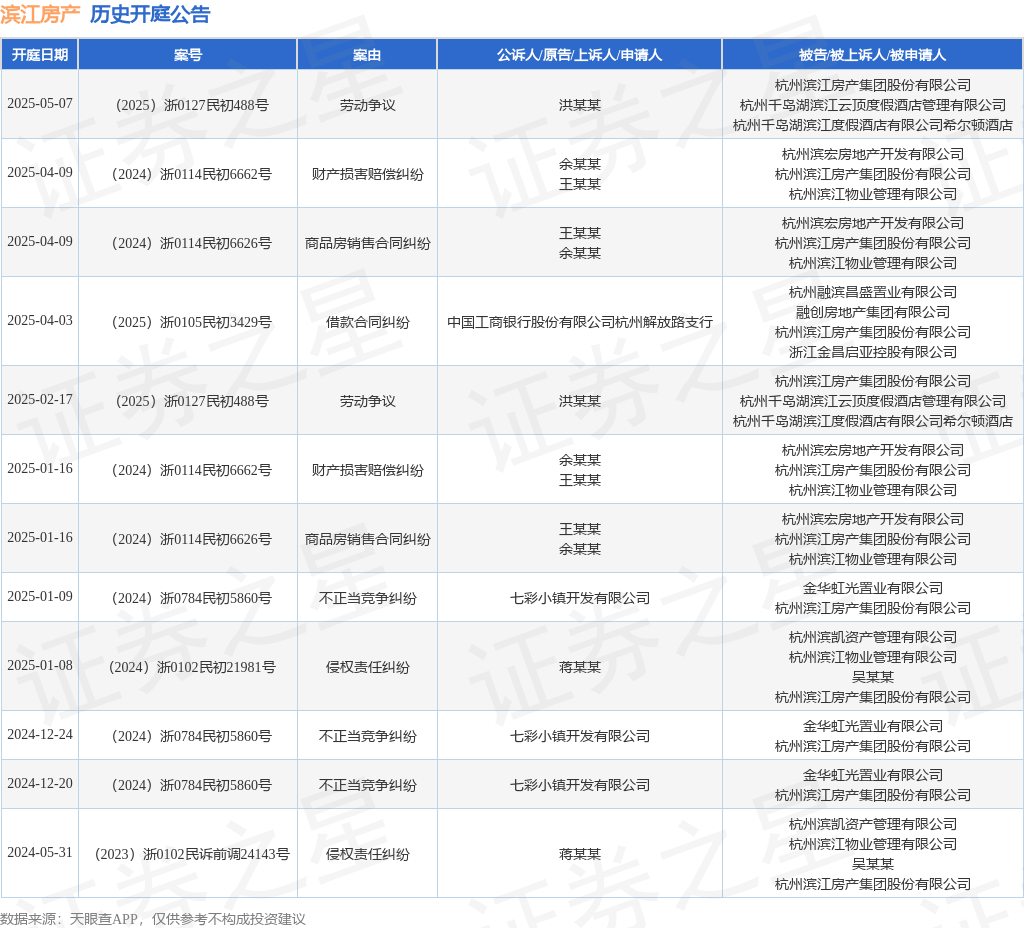Select the date 2025-05-07

(40, 104)
